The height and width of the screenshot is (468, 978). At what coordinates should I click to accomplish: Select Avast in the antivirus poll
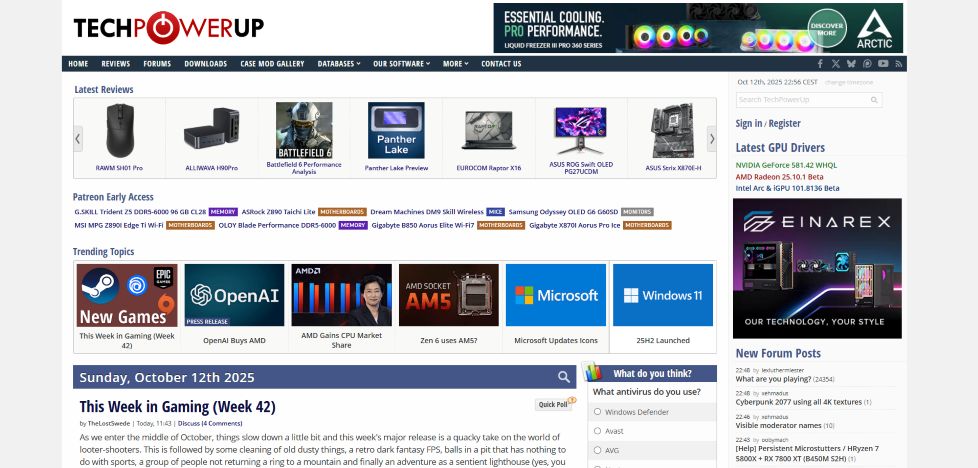[x=598, y=431]
